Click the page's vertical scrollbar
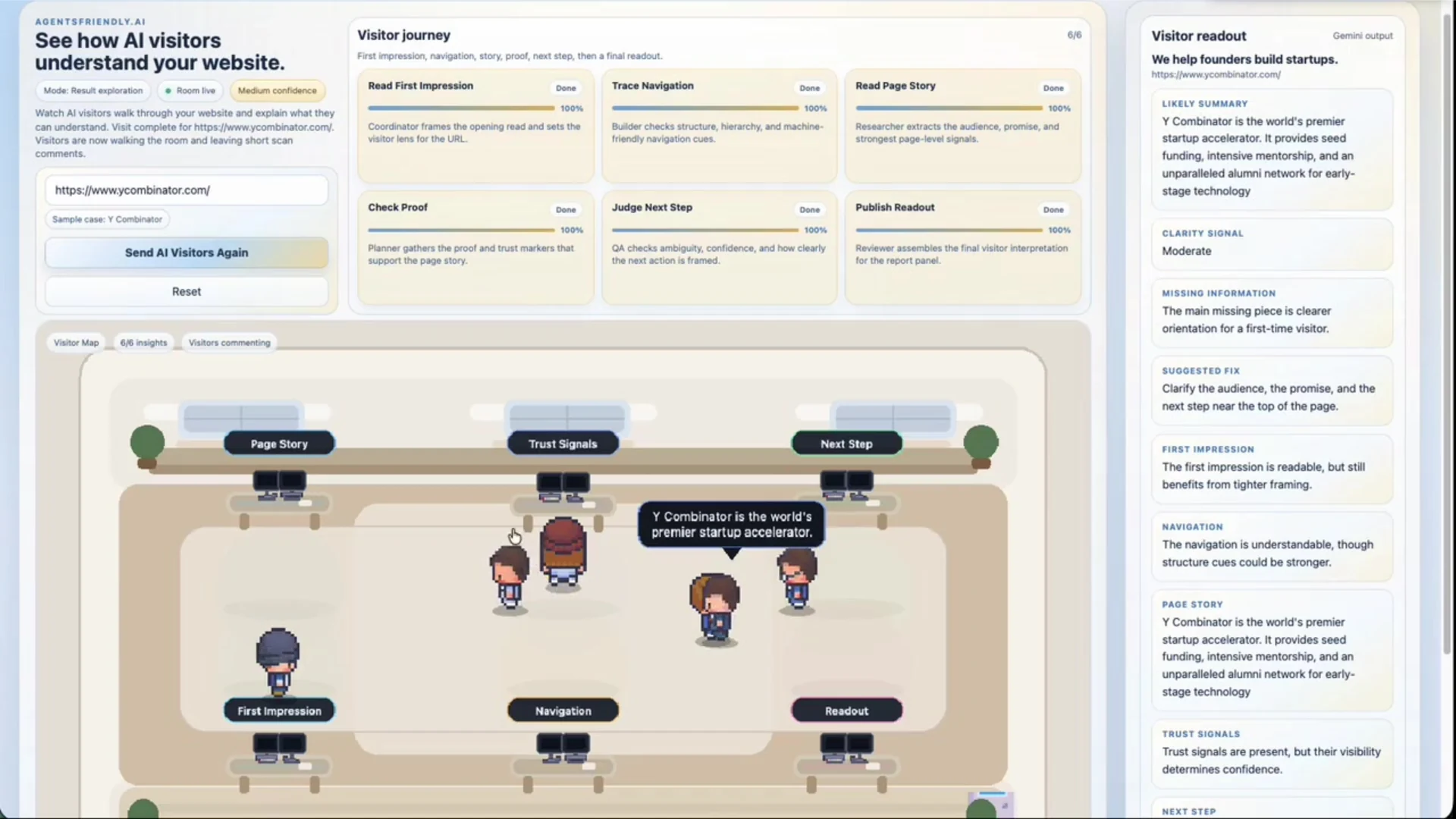The image size is (1456, 819). [x=1447, y=334]
